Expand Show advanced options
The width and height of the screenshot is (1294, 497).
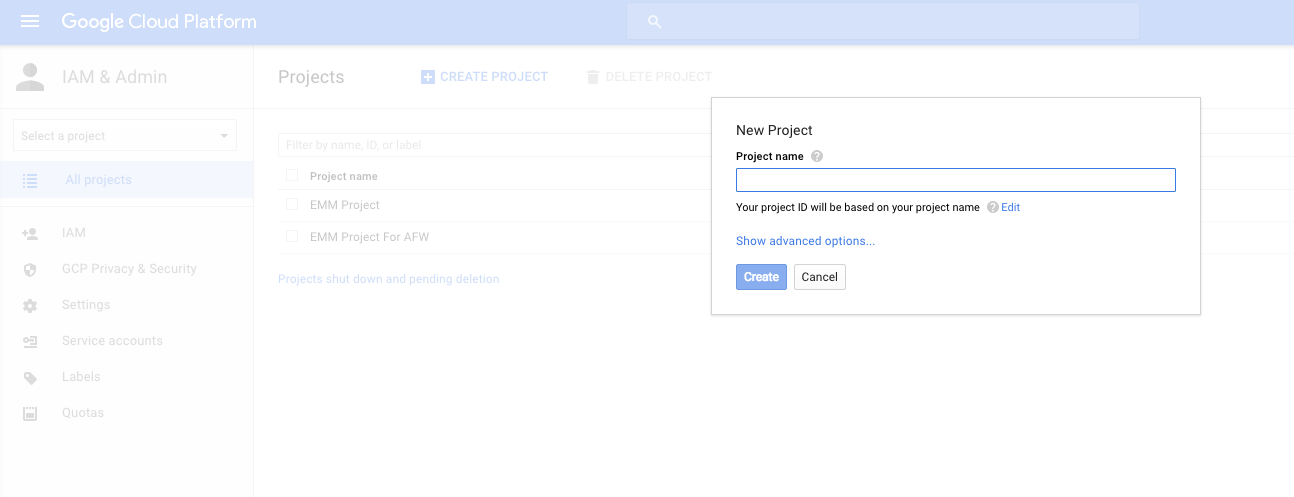click(x=805, y=241)
